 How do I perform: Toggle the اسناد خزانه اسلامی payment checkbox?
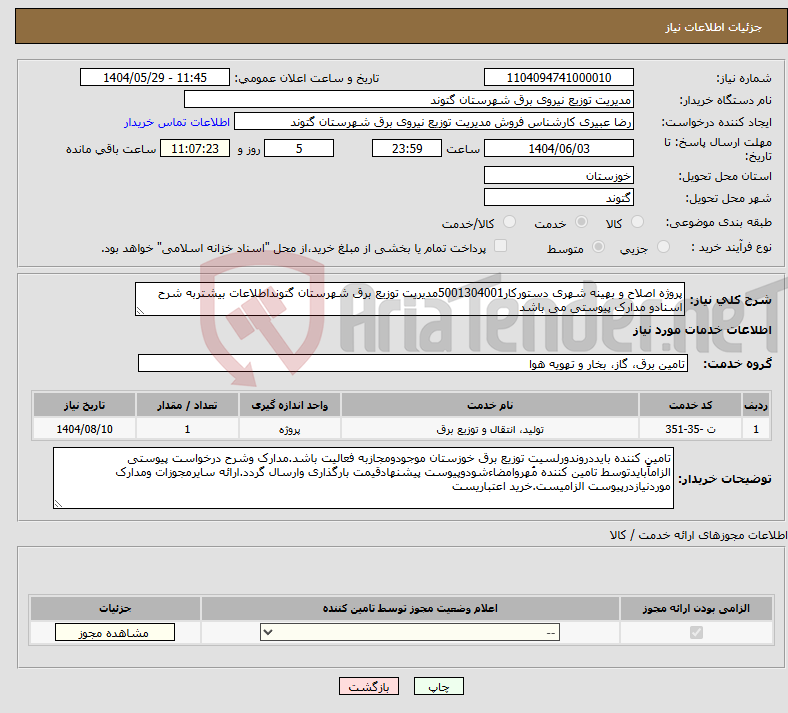pyautogui.click(x=501, y=246)
